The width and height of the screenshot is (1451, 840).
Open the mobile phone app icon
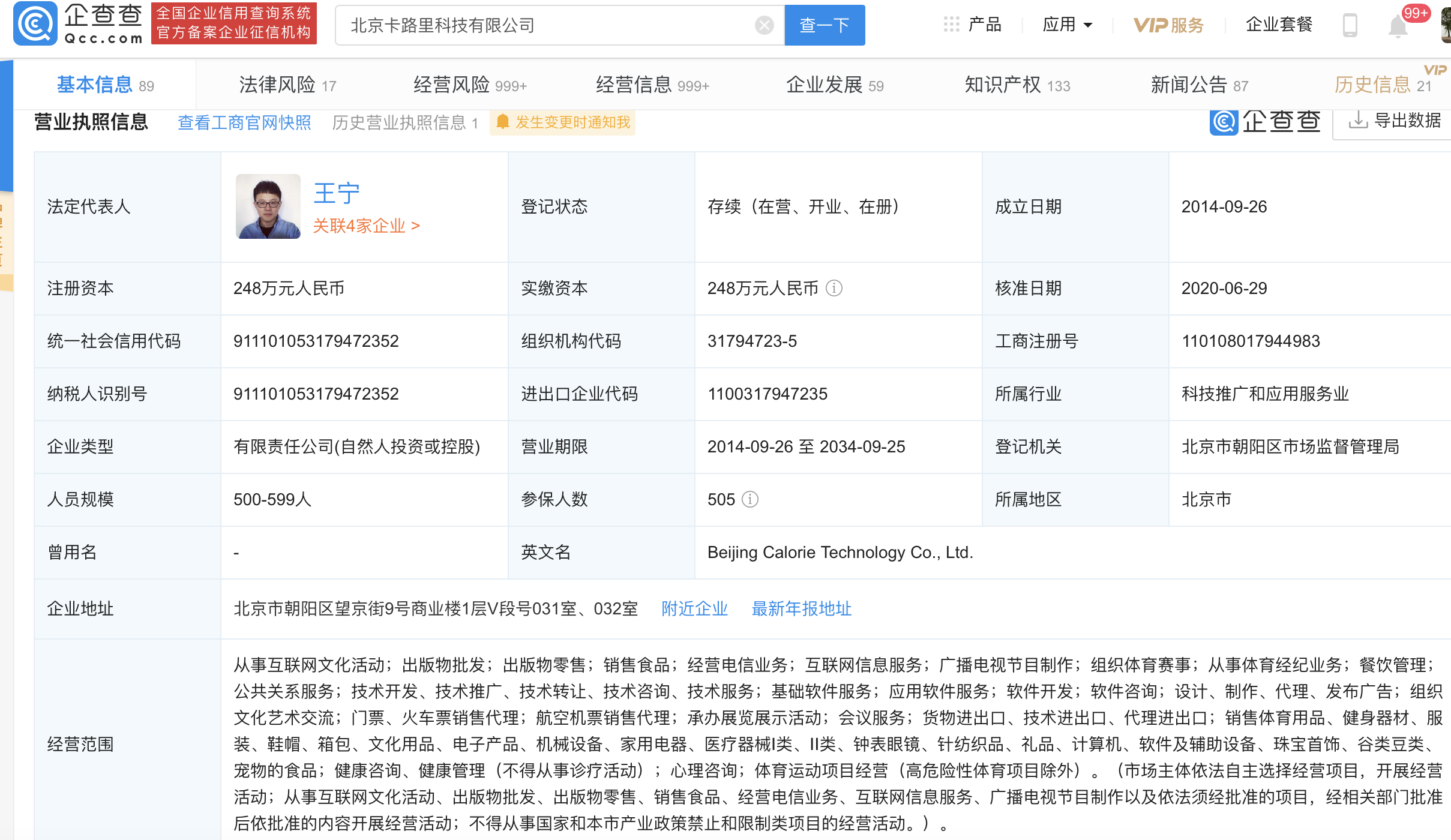coord(1350,25)
